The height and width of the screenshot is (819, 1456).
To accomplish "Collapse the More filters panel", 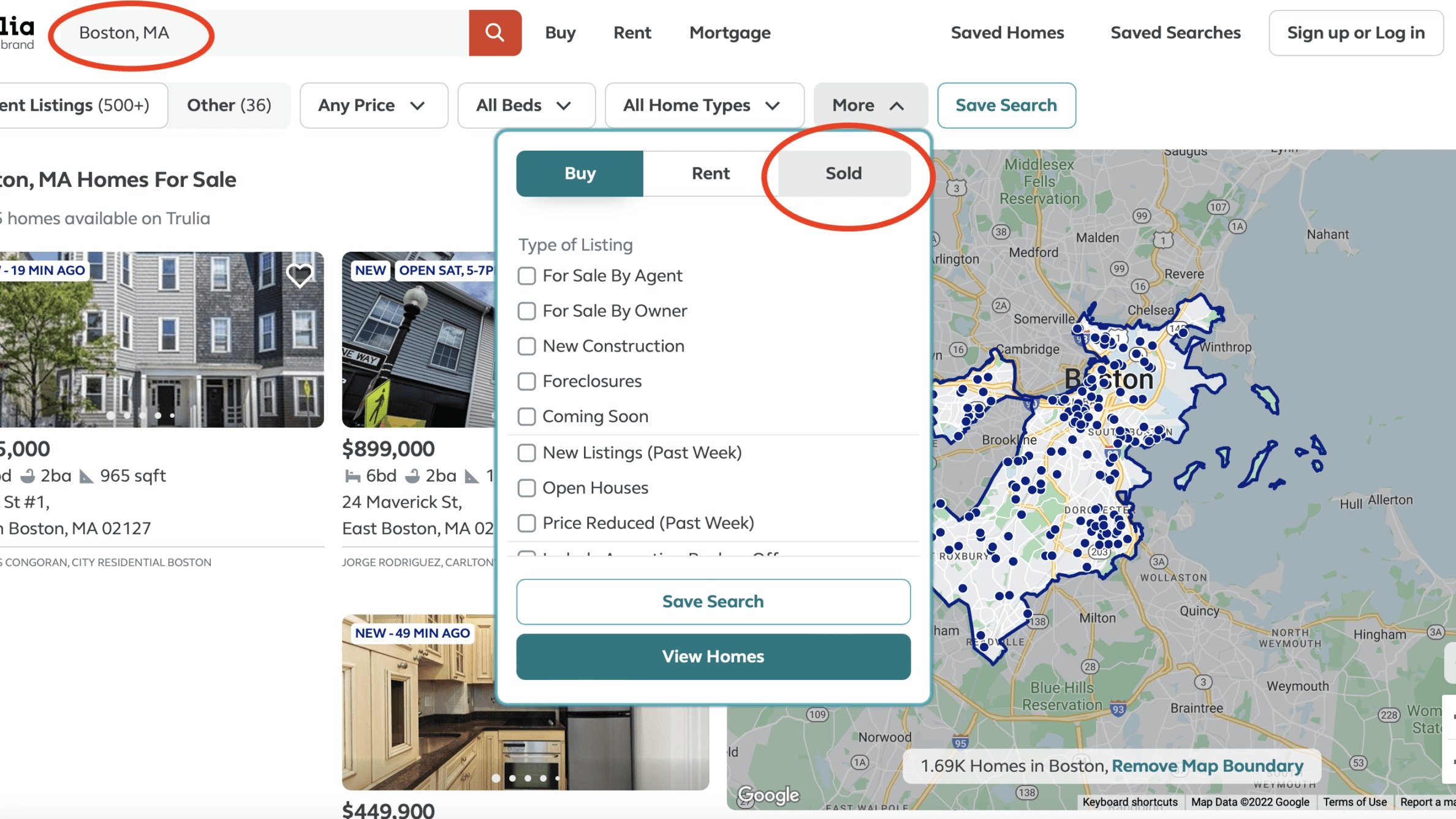I will (x=870, y=105).
